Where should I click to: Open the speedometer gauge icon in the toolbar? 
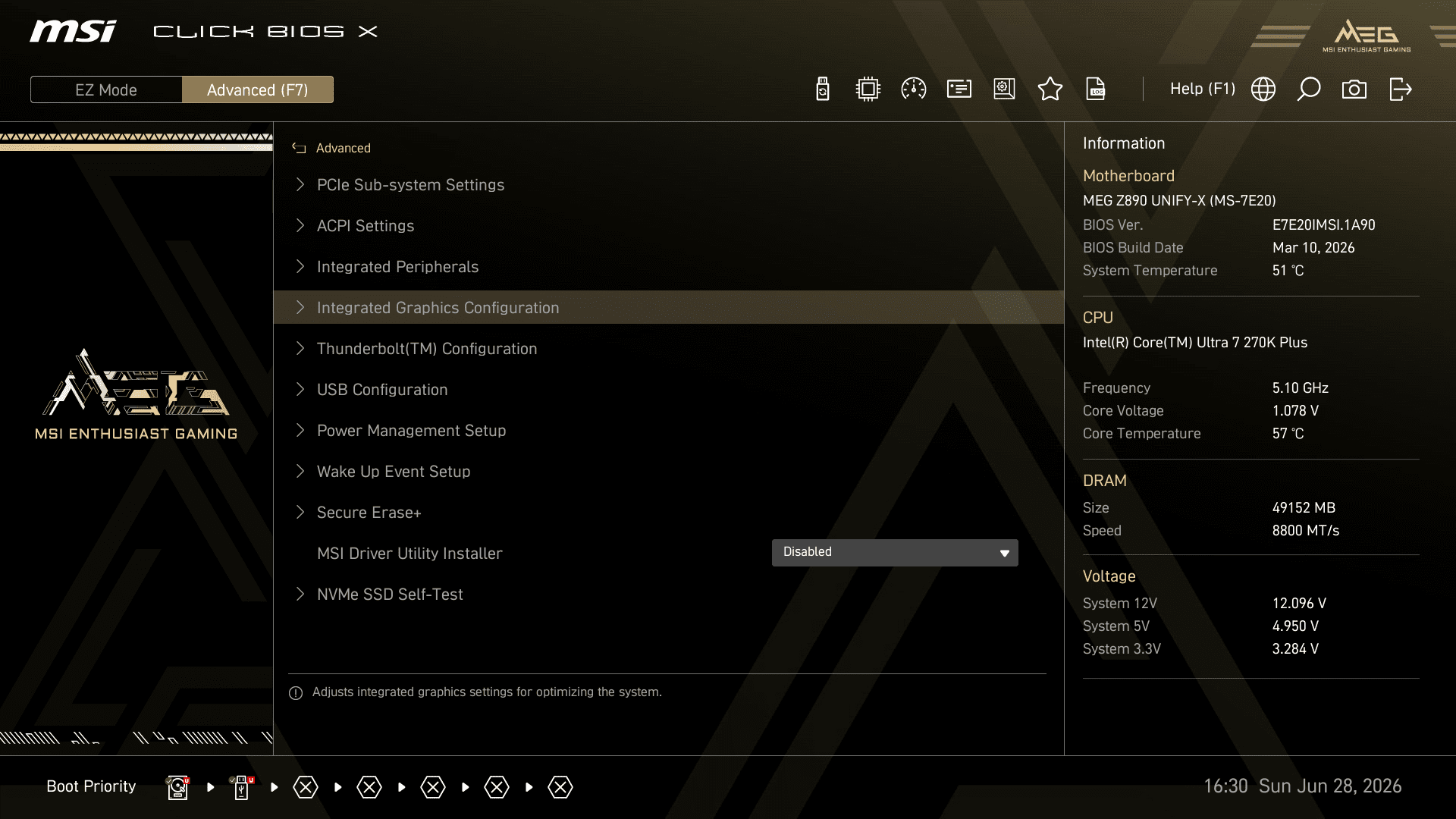(914, 89)
